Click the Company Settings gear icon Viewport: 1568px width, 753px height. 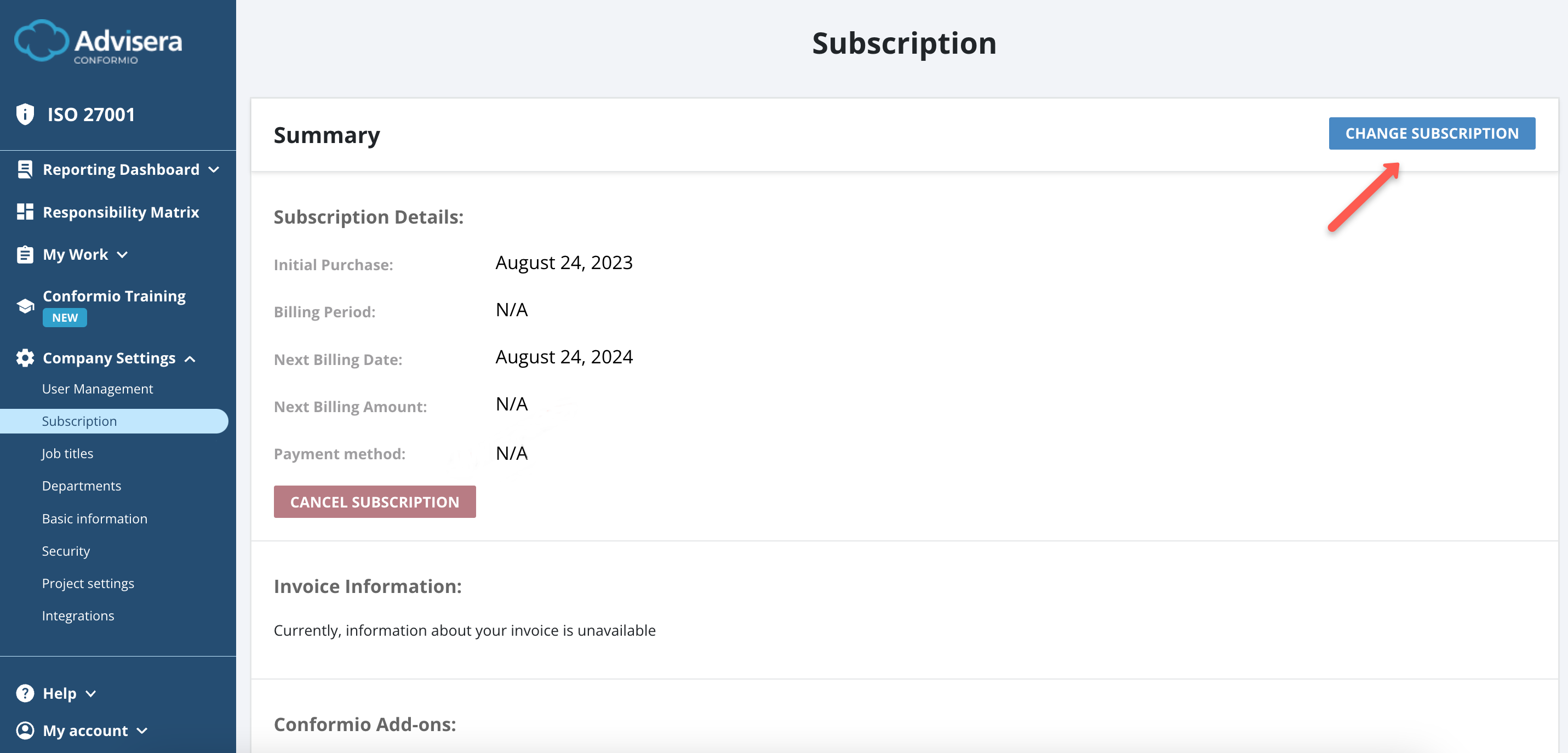click(x=24, y=358)
